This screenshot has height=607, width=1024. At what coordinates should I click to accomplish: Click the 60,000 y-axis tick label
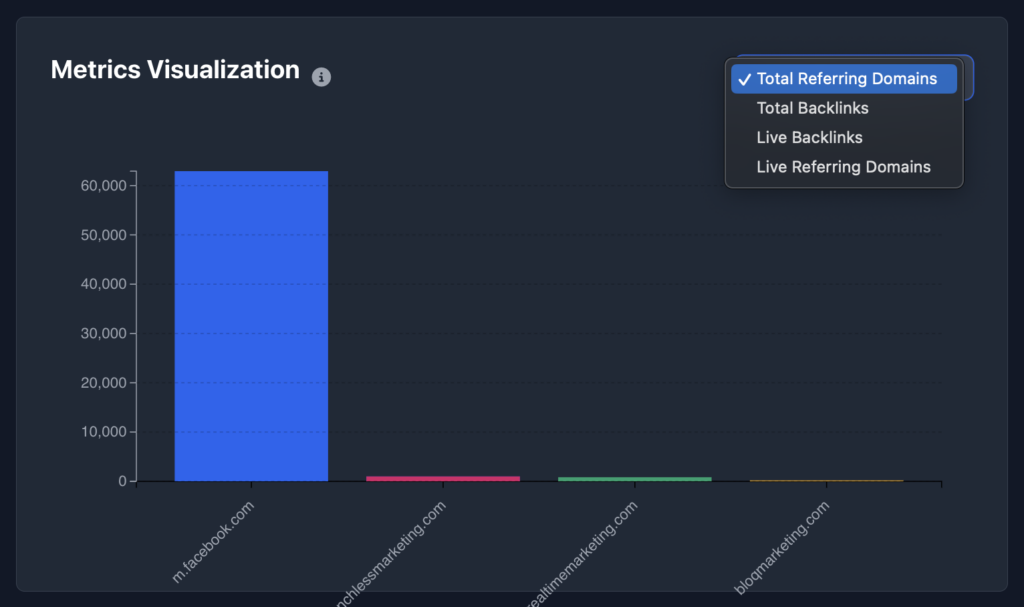pos(101,186)
